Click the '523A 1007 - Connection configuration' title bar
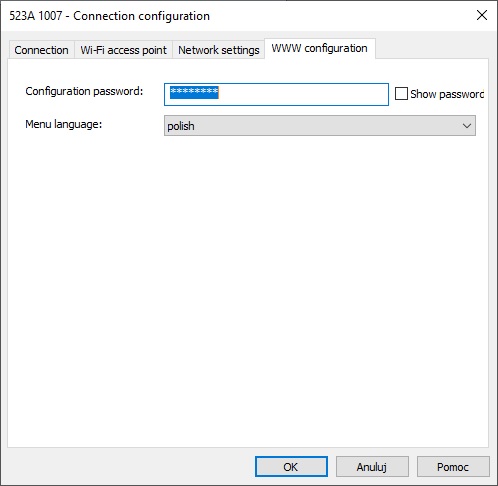This screenshot has height=486, width=498. [x=110, y=16]
